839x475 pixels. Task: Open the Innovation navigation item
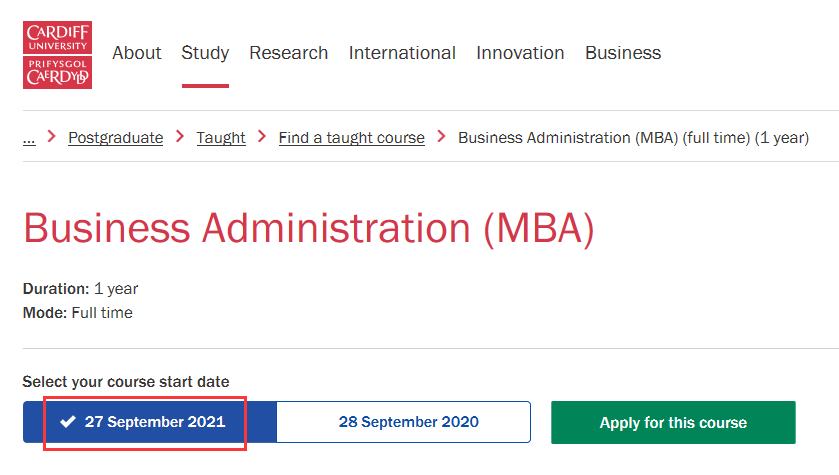pyautogui.click(x=520, y=53)
